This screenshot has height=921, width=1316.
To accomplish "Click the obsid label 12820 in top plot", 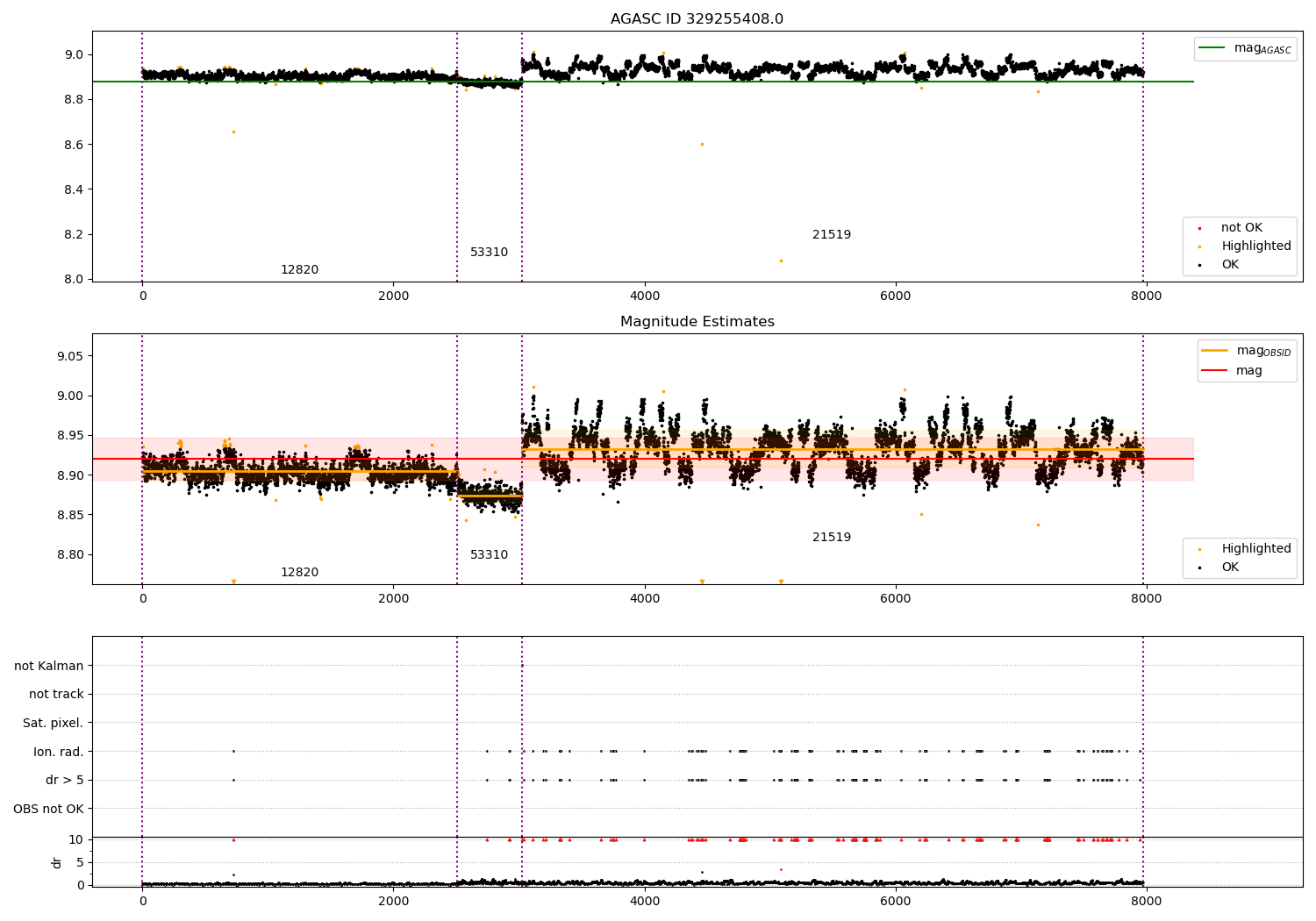I will 299,270.
